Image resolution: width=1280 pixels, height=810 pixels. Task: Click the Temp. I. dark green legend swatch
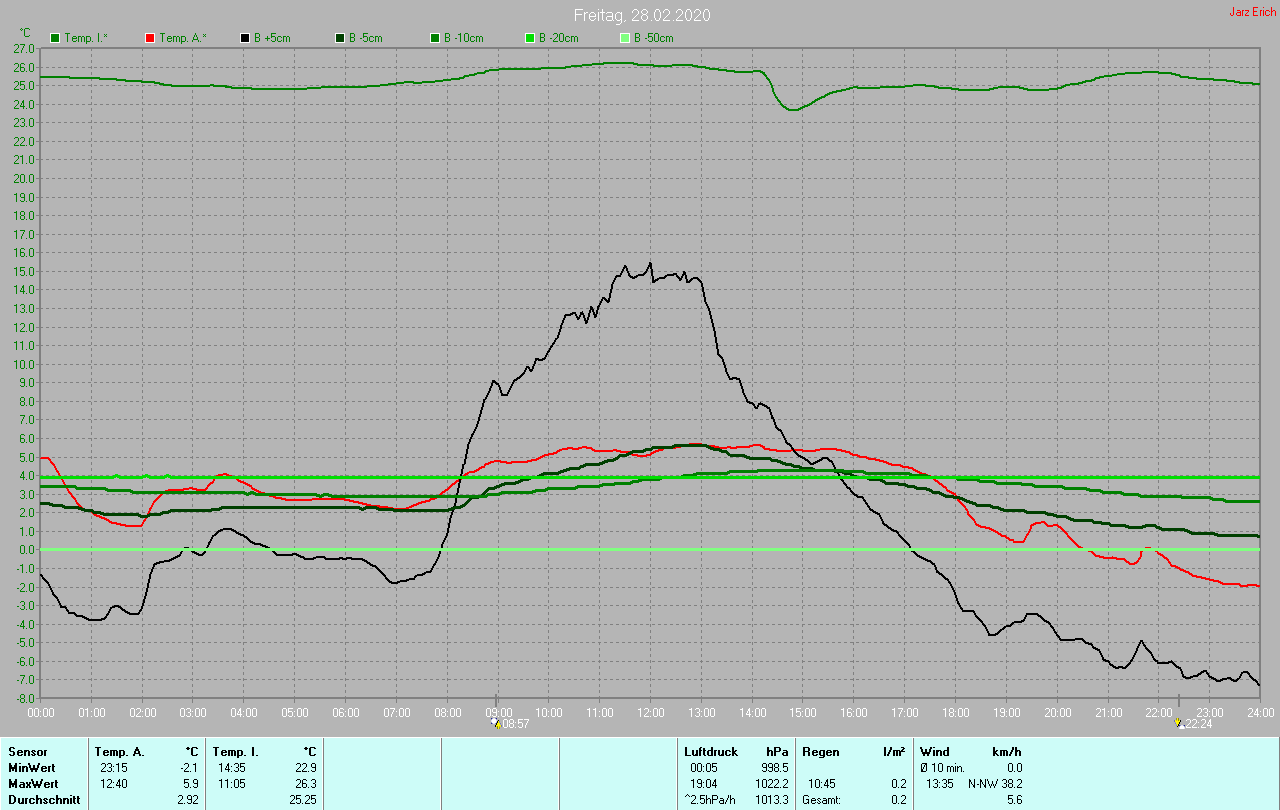click(55, 38)
